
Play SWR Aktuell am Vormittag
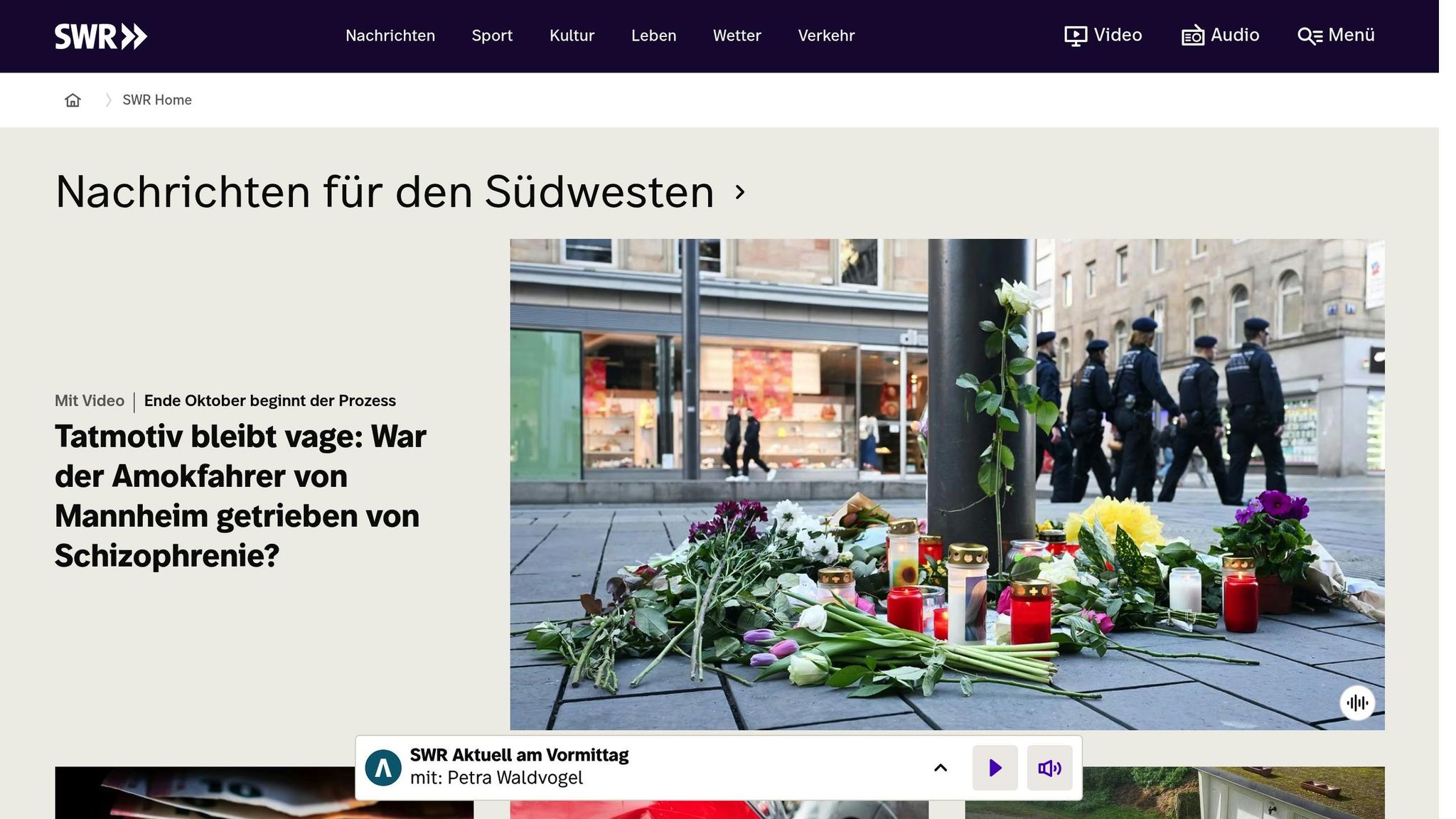(995, 768)
